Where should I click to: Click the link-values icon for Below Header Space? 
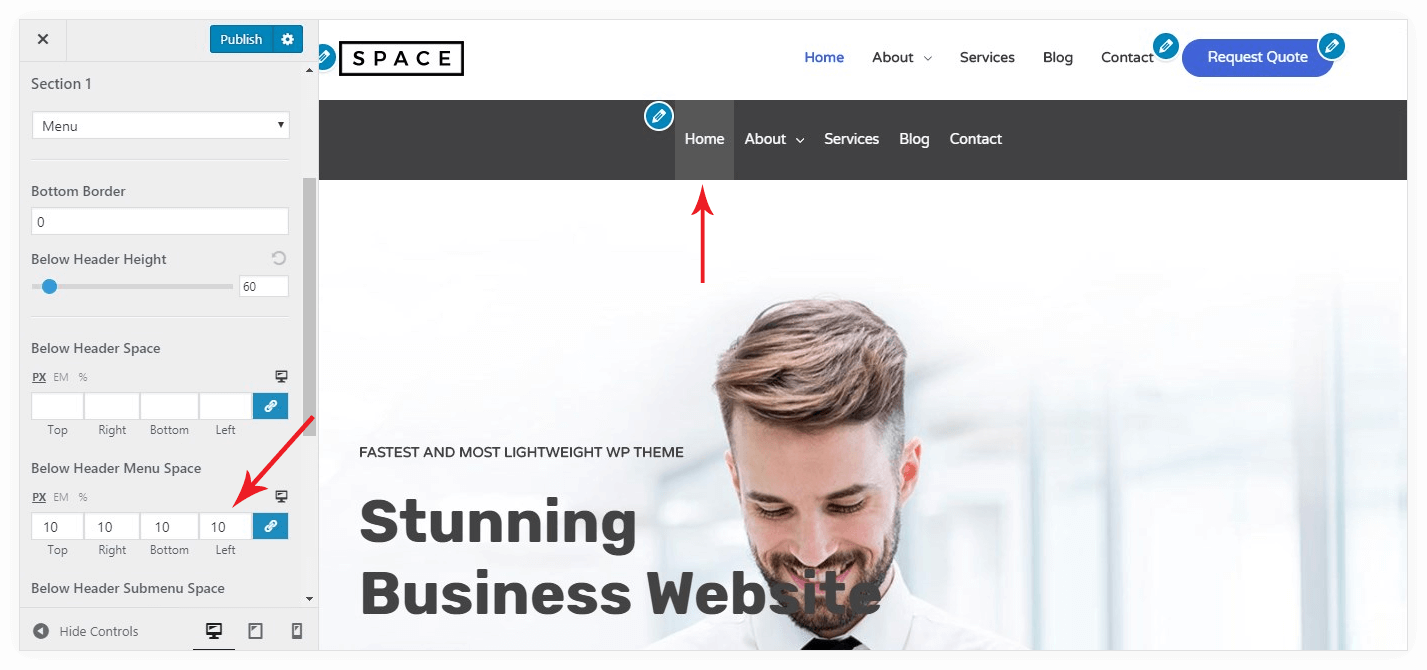tap(270, 406)
